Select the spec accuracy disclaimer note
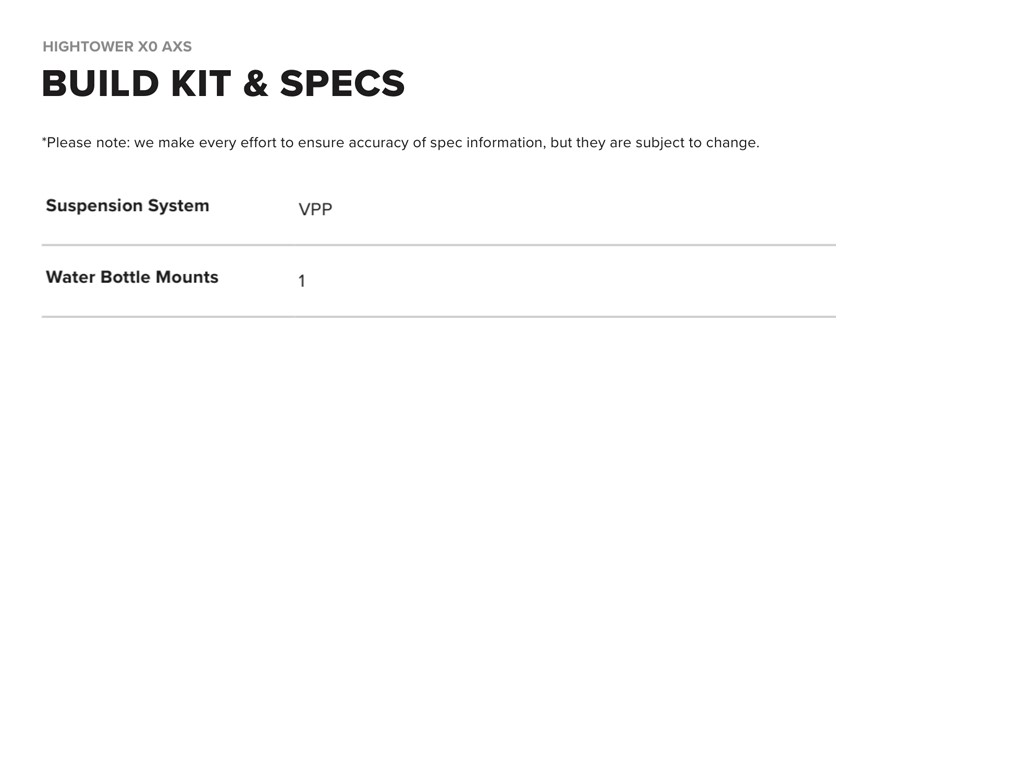The width and height of the screenshot is (1024, 768). (x=400, y=143)
